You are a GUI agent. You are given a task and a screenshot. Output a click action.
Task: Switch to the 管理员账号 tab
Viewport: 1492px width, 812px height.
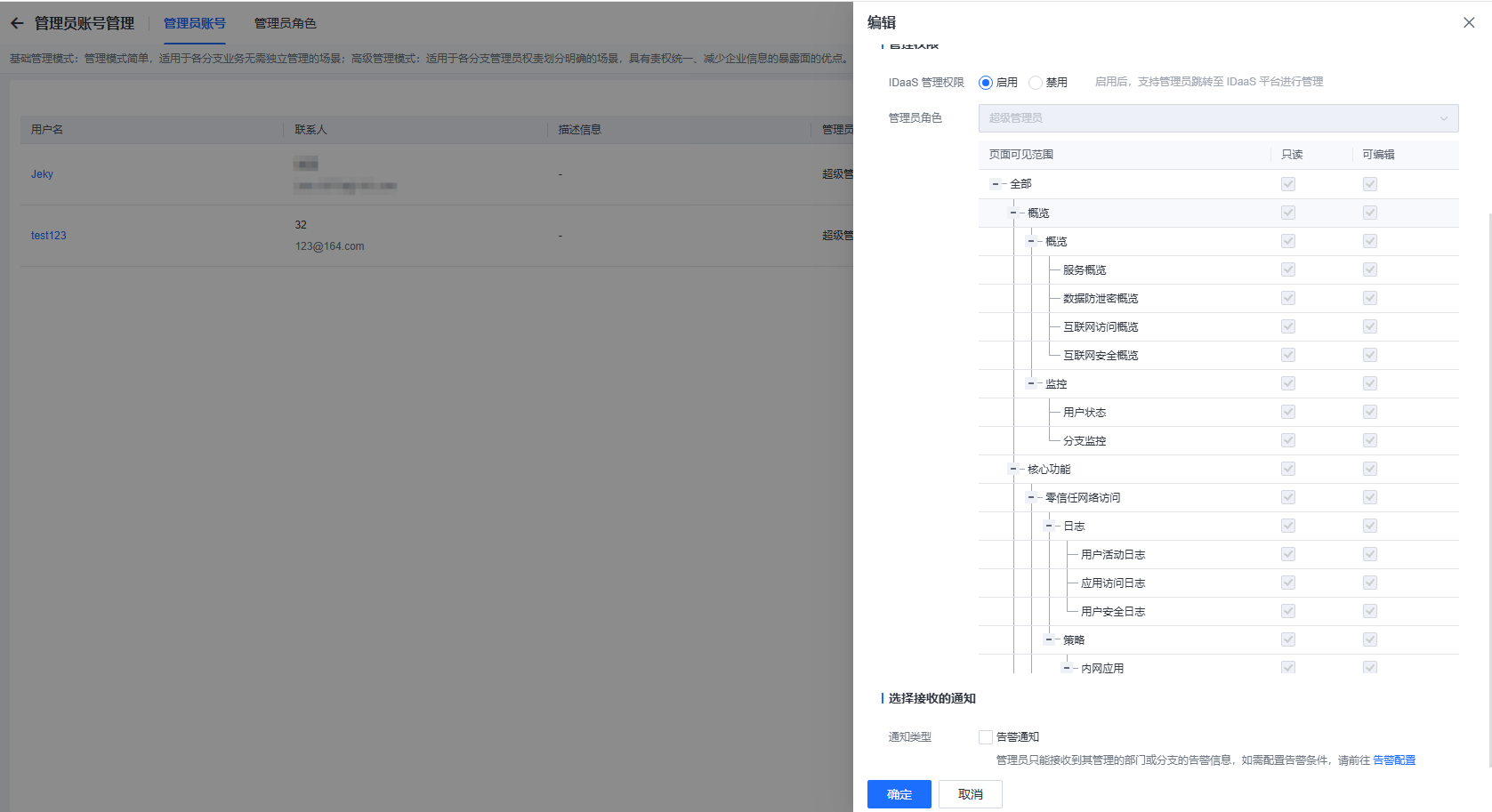click(194, 23)
